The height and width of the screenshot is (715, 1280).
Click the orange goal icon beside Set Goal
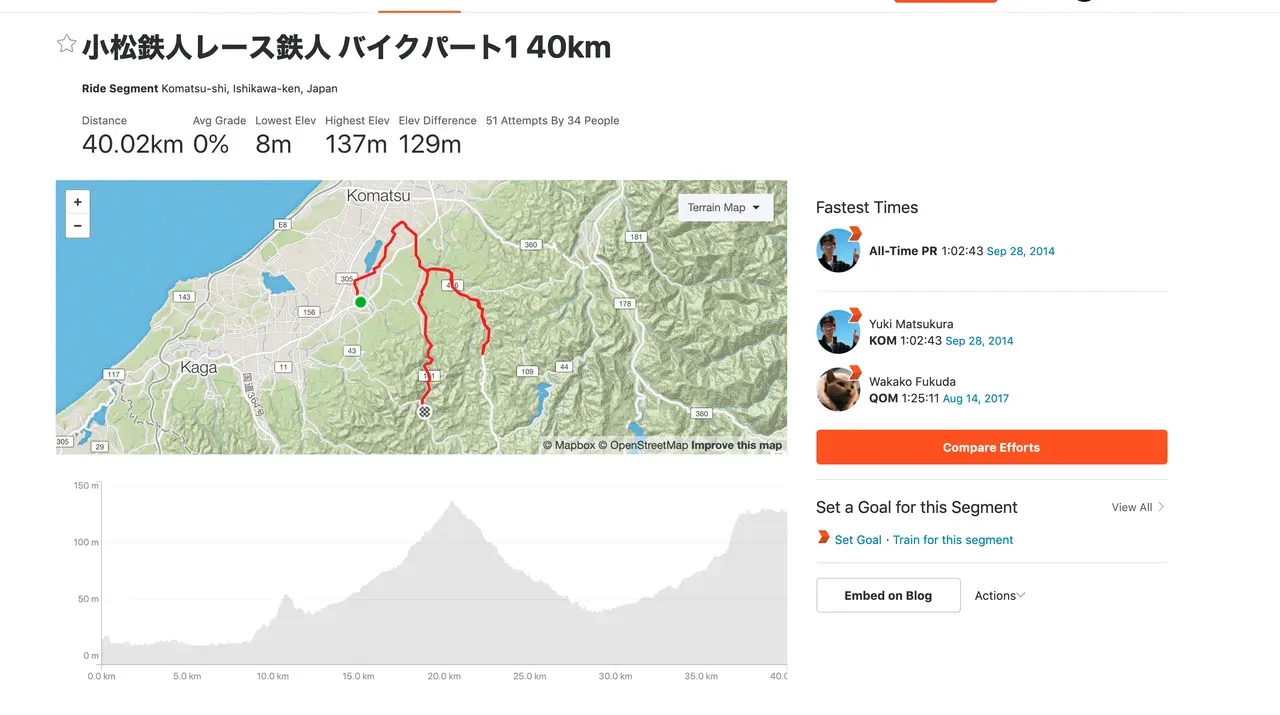click(x=822, y=539)
